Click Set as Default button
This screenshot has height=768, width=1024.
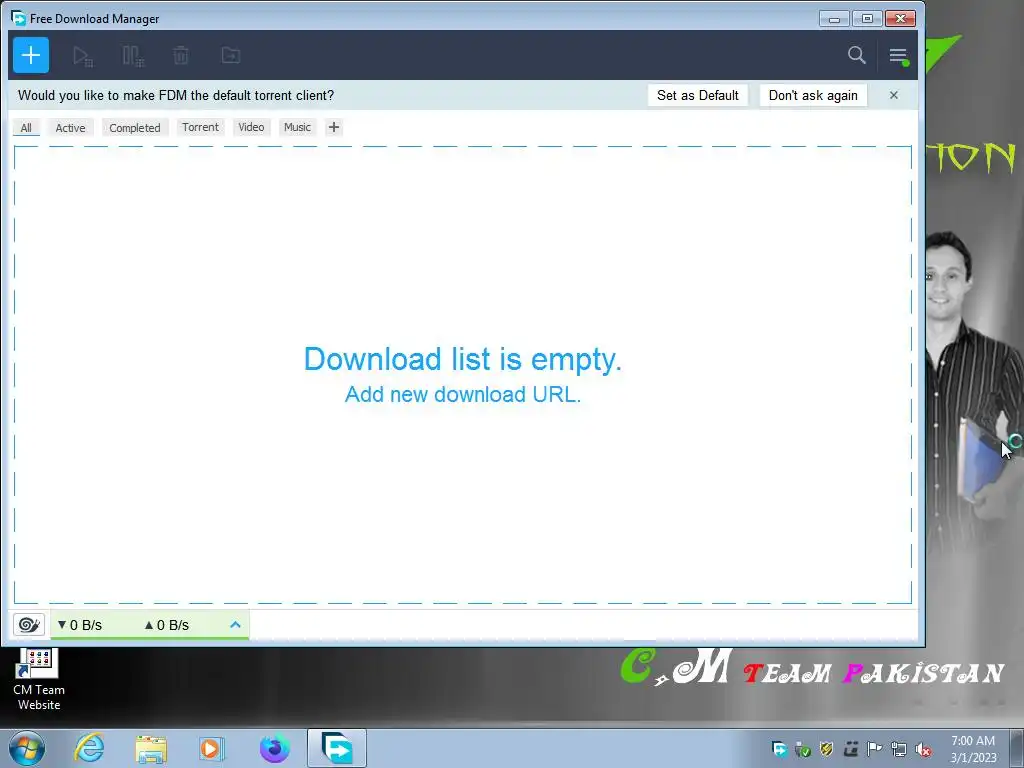coord(697,95)
